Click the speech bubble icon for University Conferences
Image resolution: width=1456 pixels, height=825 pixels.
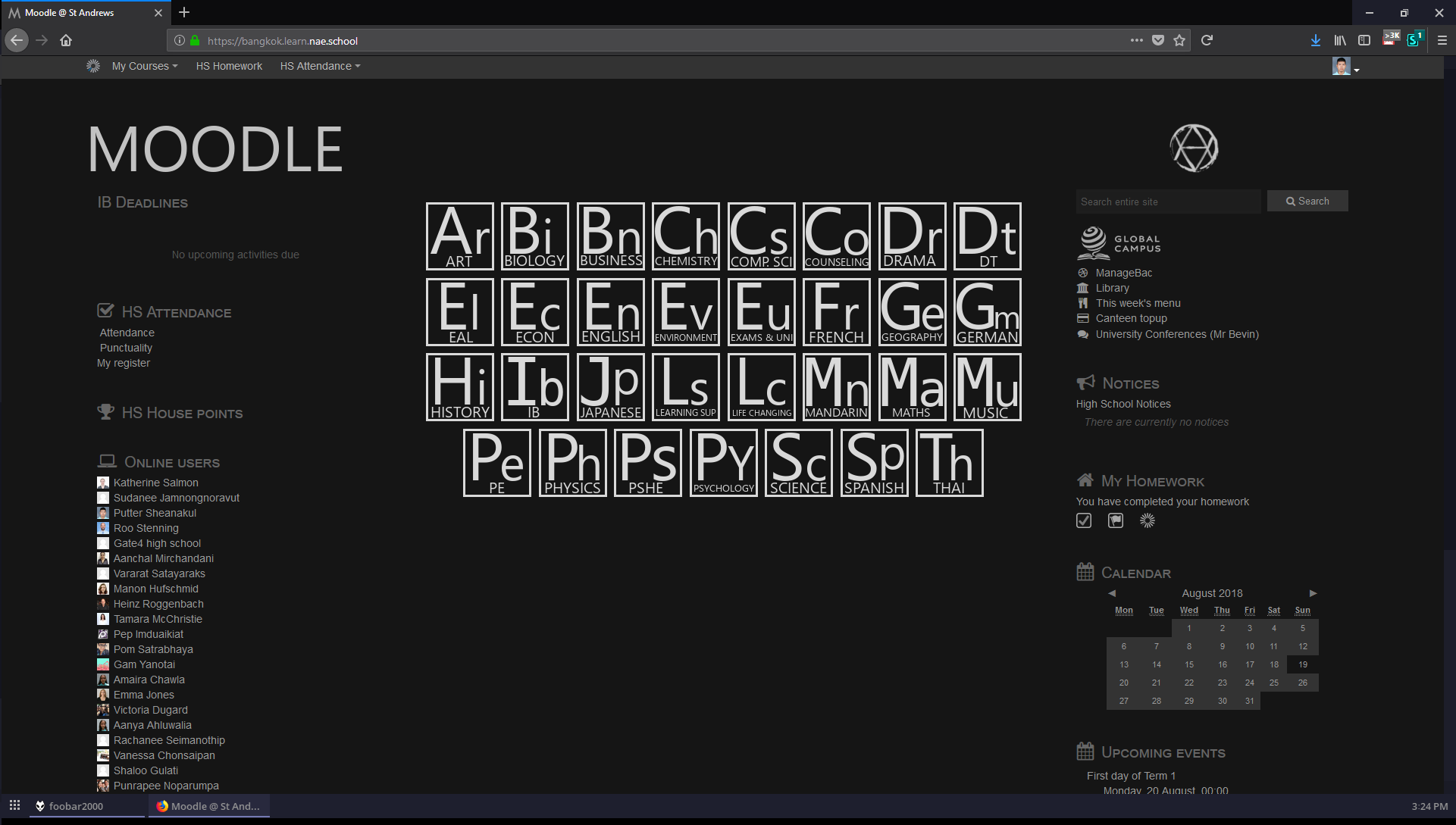[1084, 334]
